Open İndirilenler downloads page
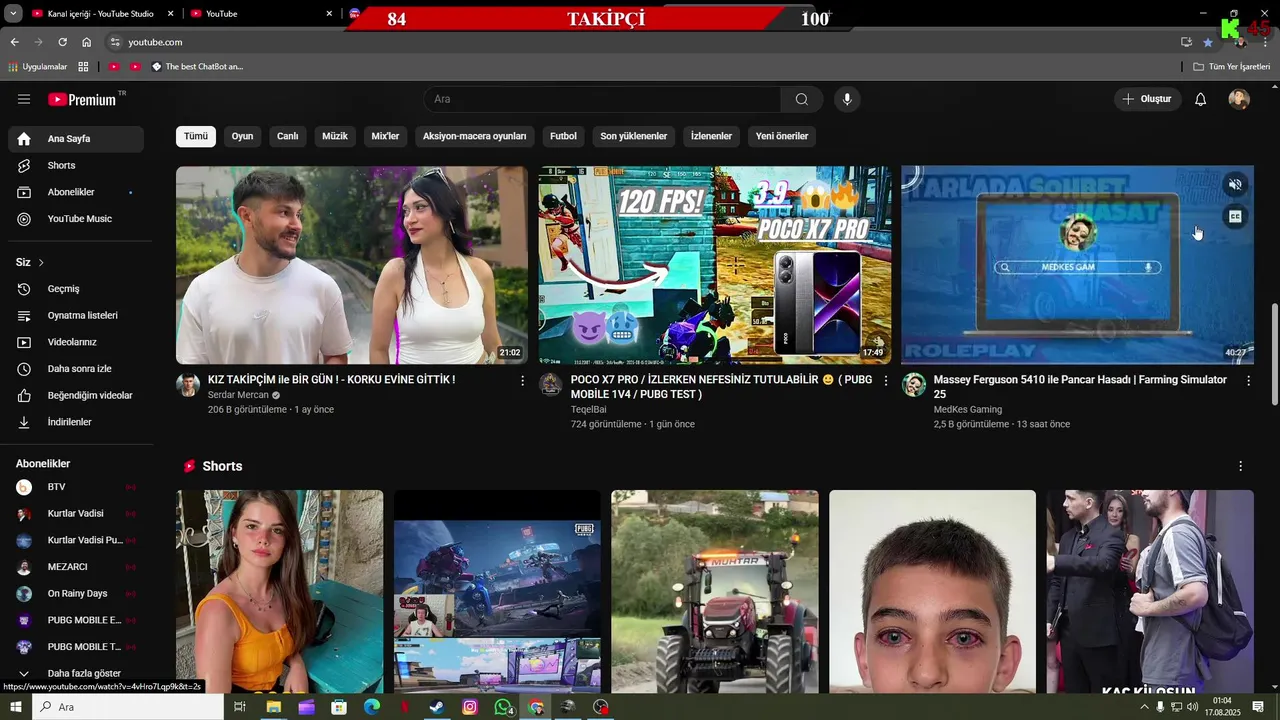The image size is (1280, 720). click(76, 422)
